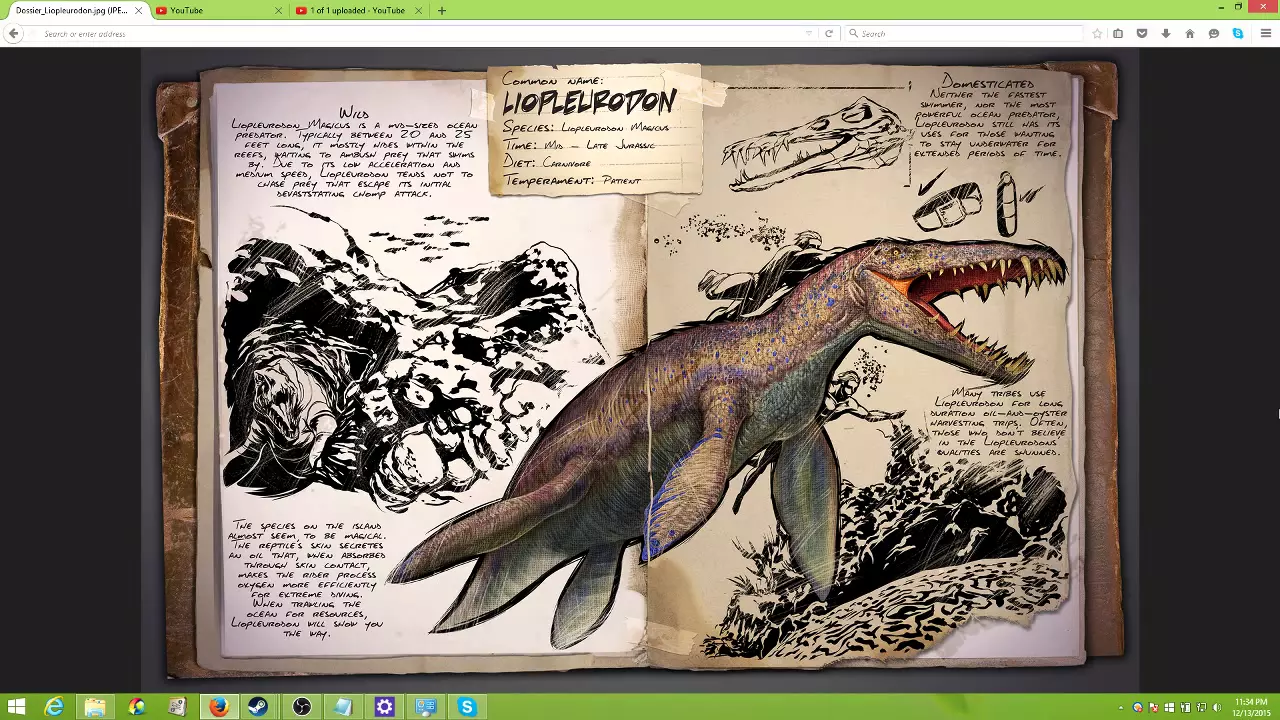Image resolution: width=1280 pixels, height=720 pixels.
Task: Open Steam from the taskbar
Action: [259, 707]
